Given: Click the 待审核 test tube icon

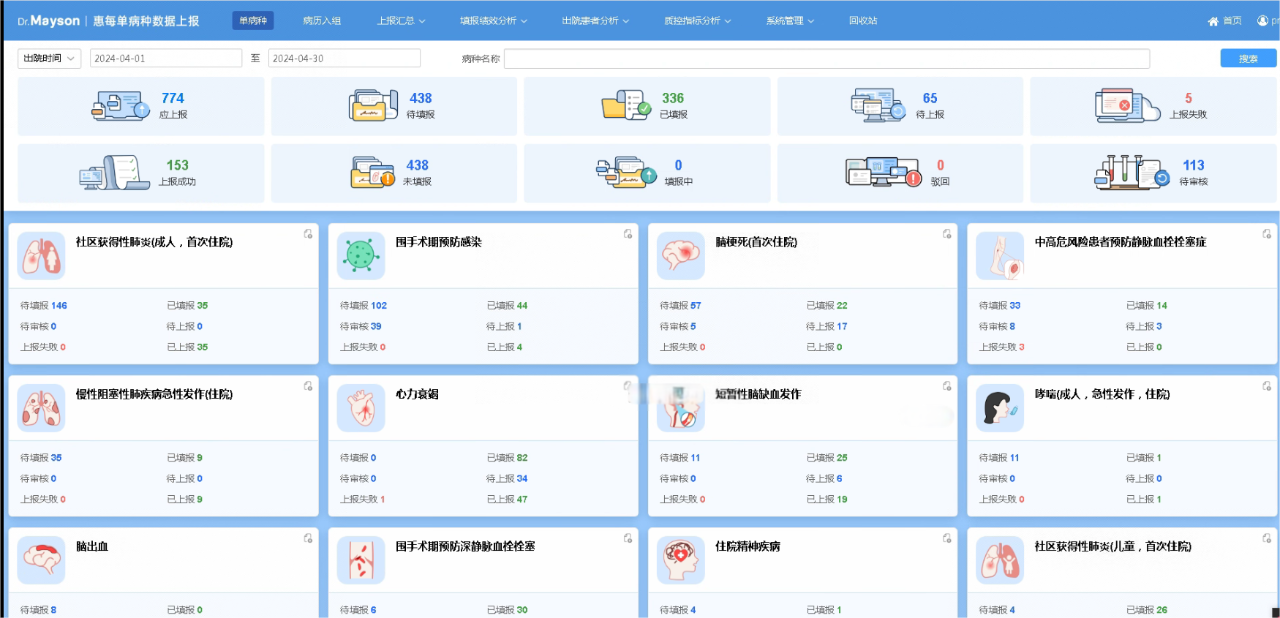Looking at the screenshot, I should coord(1131,172).
